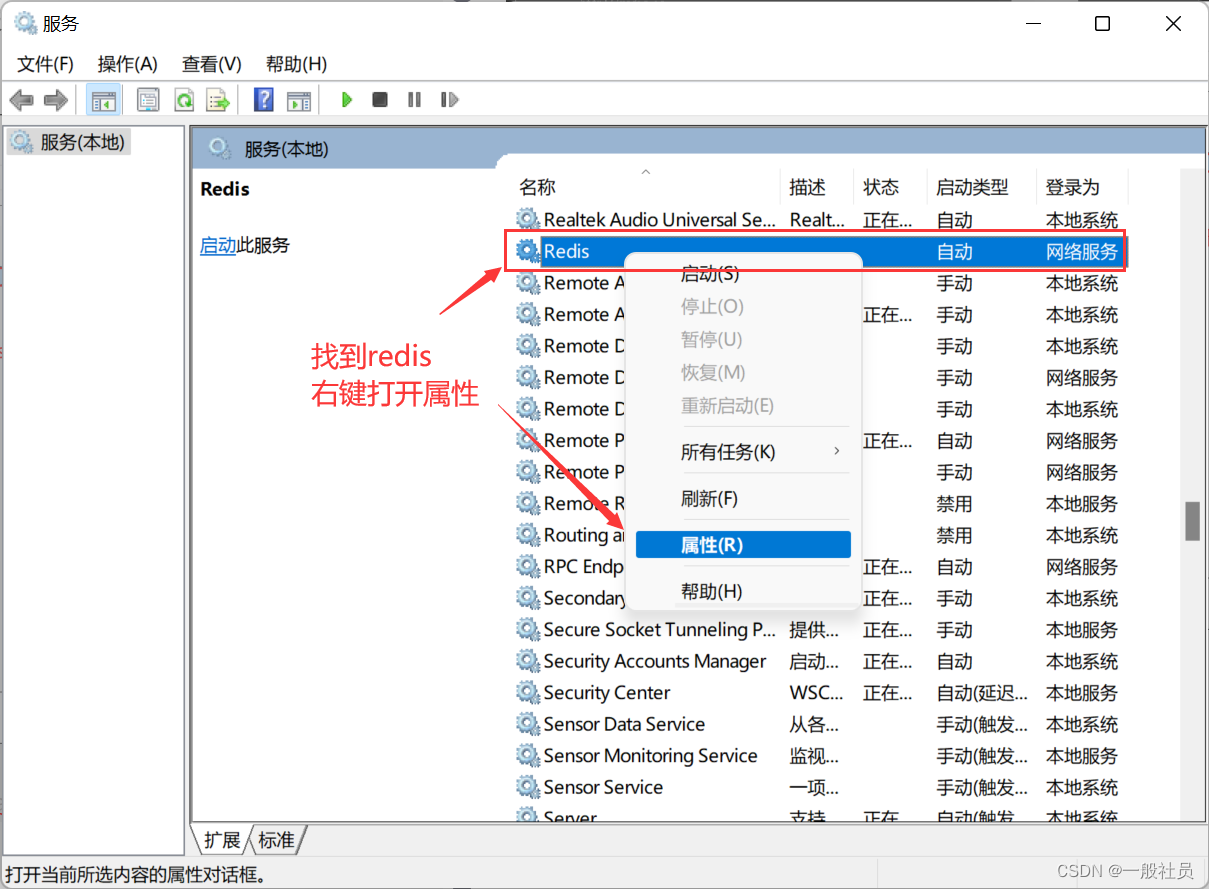Viewport: 1209px width, 889px height.
Task: Click the Back arrow toolbar icon
Action: pos(22,100)
